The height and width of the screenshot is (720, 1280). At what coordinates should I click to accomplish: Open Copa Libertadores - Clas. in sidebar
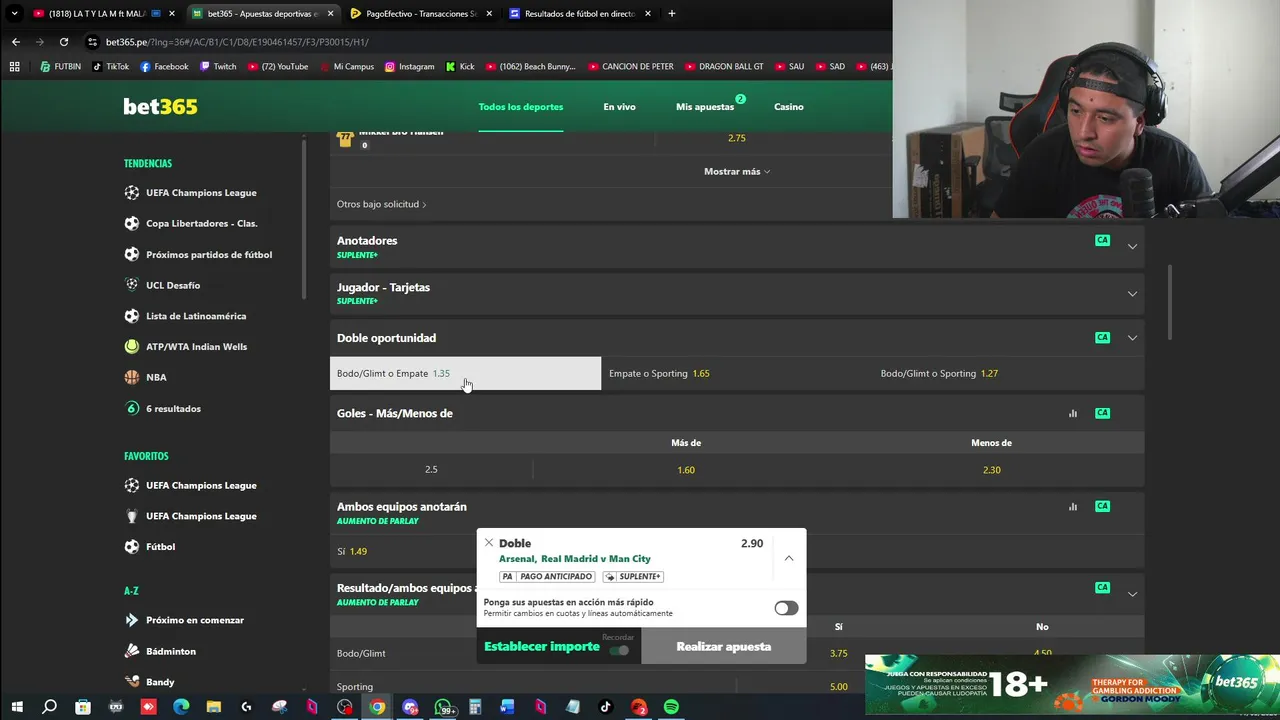[201, 224]
